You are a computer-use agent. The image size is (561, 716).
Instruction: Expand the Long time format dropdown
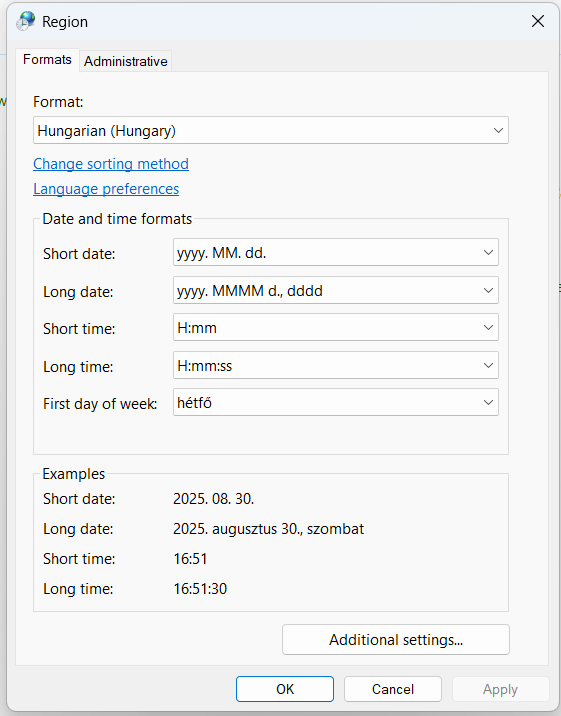(x=336, y=365)
